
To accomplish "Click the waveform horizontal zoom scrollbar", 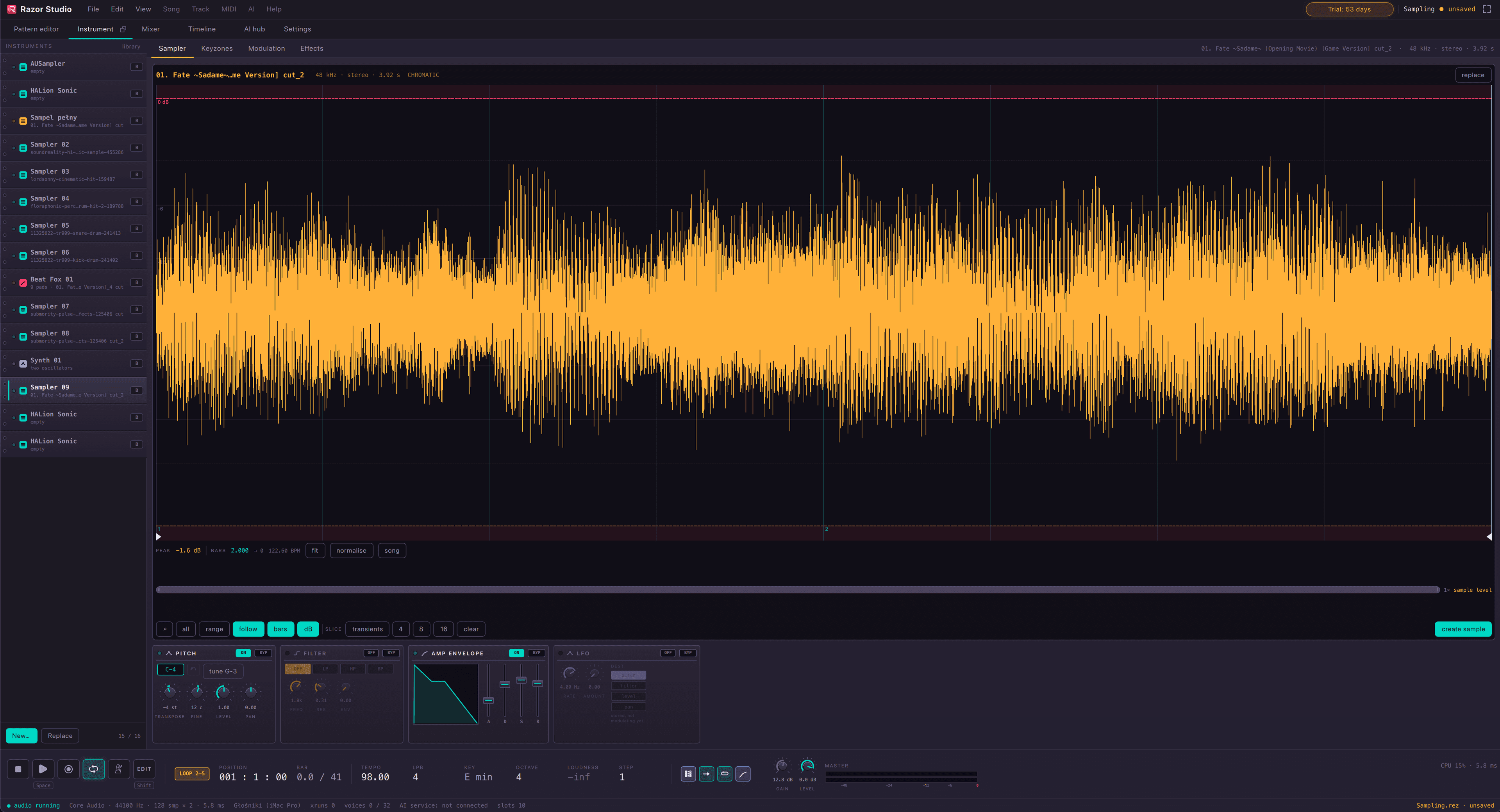I will [798, 590].
